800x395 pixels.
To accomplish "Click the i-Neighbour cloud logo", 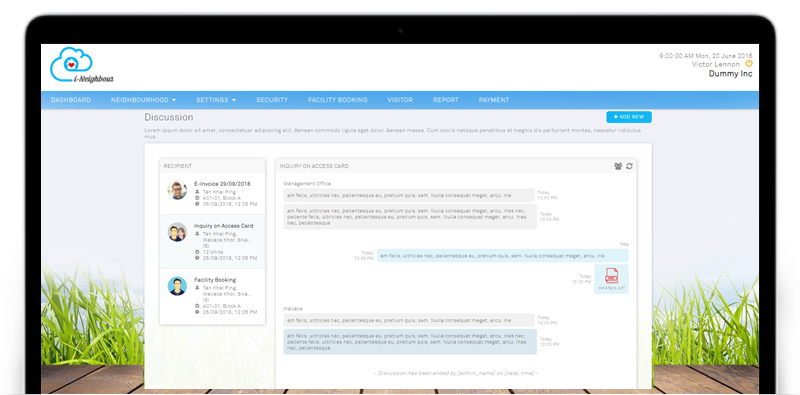I will pyautogui.click(x=82, y=65).
